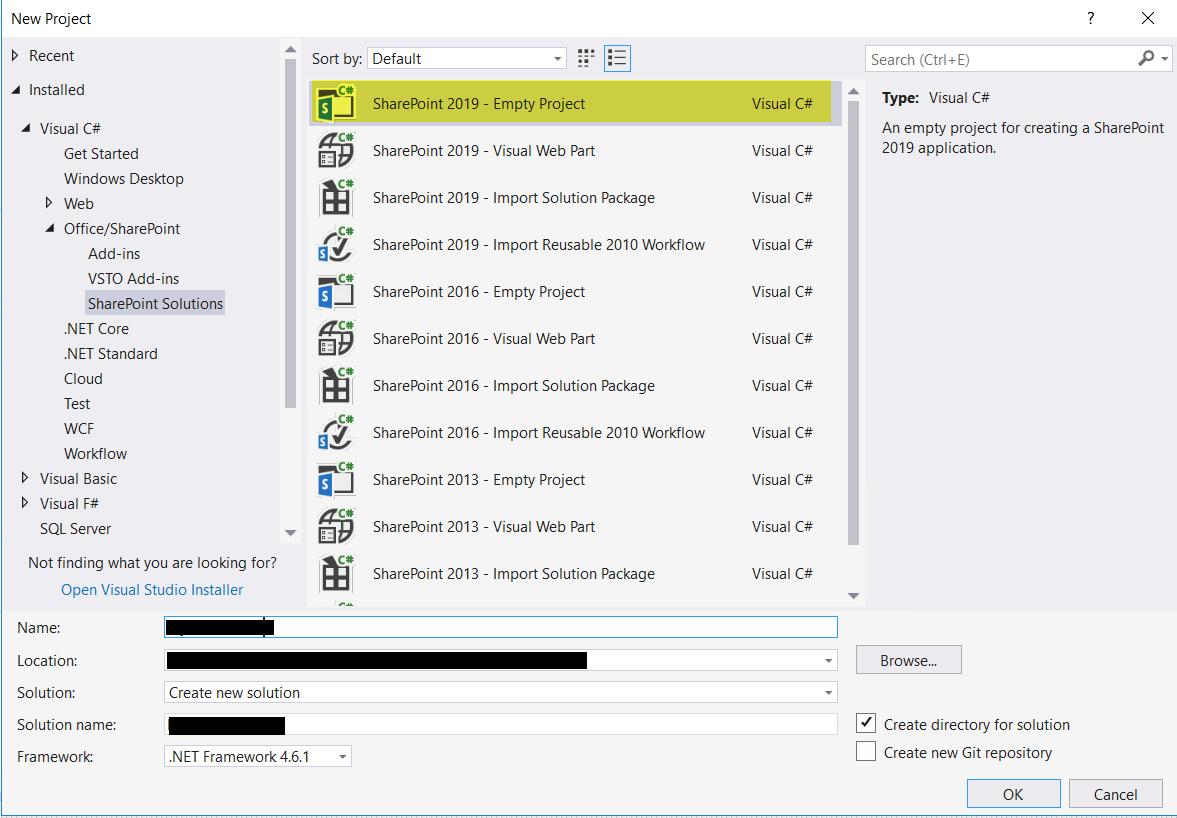Select SharePoint Solutions category
The image size is (1177, 818).
pyautogui.click(x=155, y=303)
